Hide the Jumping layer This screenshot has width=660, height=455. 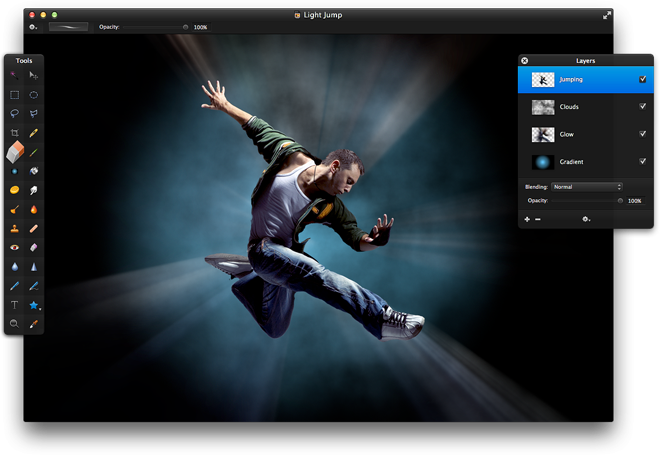(x=642, y=79)
